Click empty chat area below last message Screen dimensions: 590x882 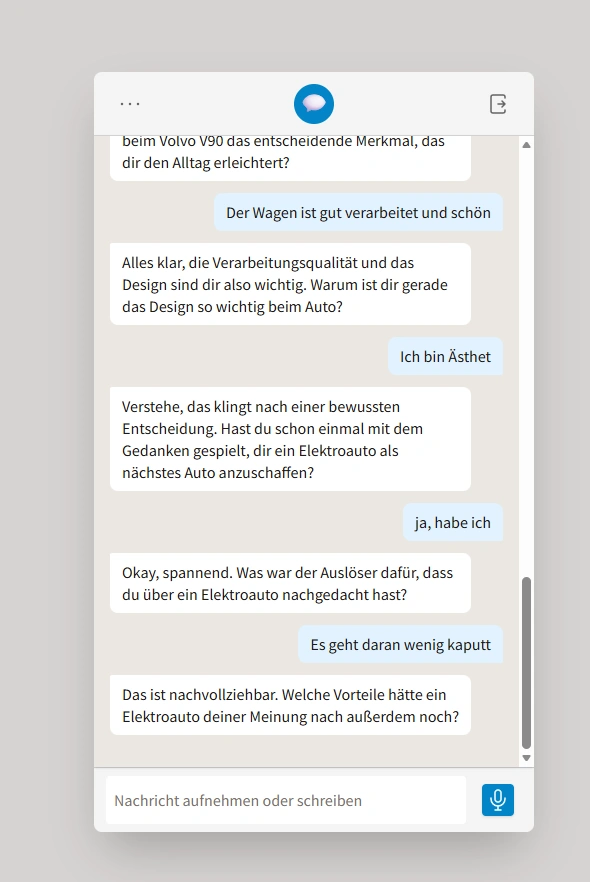point(307,751)
